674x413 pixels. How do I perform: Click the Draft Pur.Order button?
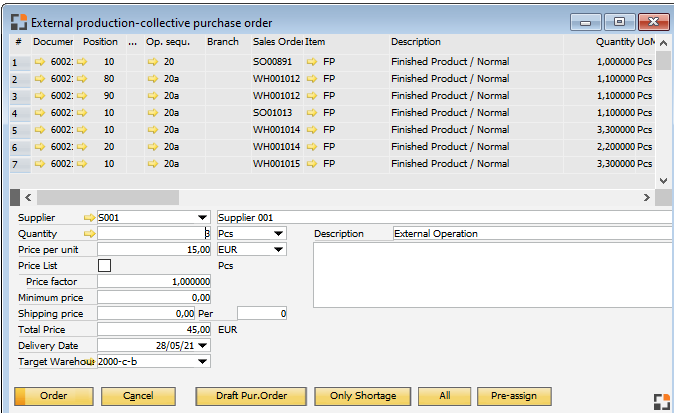(x=251, y=396)
